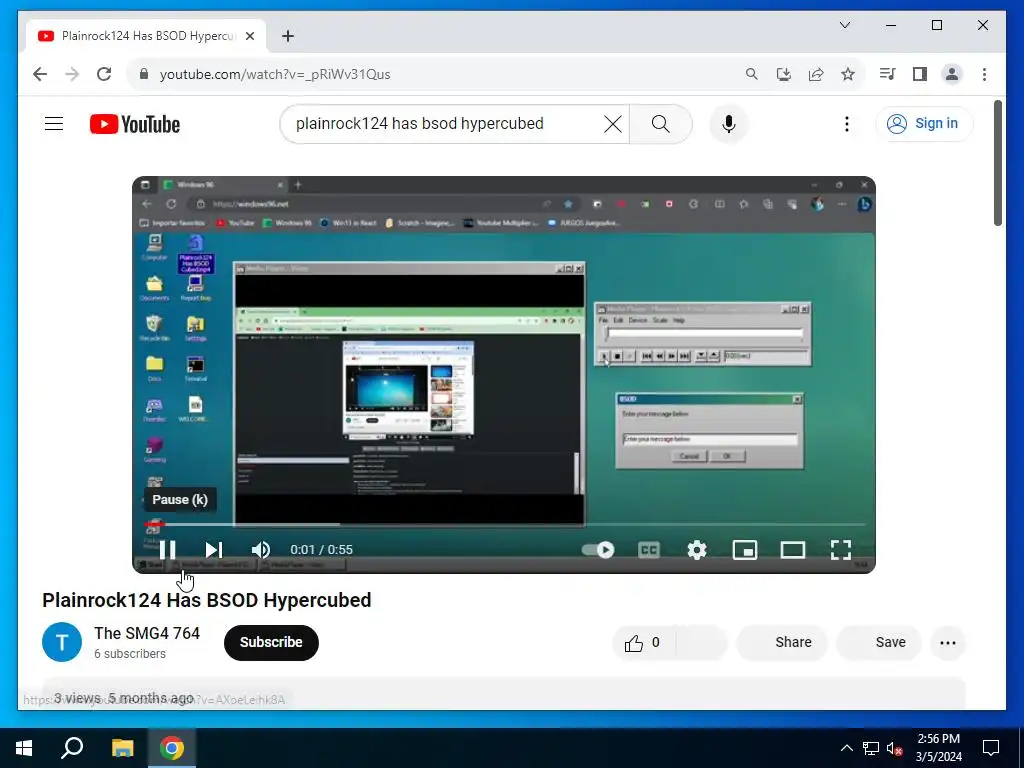Viewport: 1024px width, 768px height.
Task: Open File Explorer from taskbar
Action: click(122, 748)
